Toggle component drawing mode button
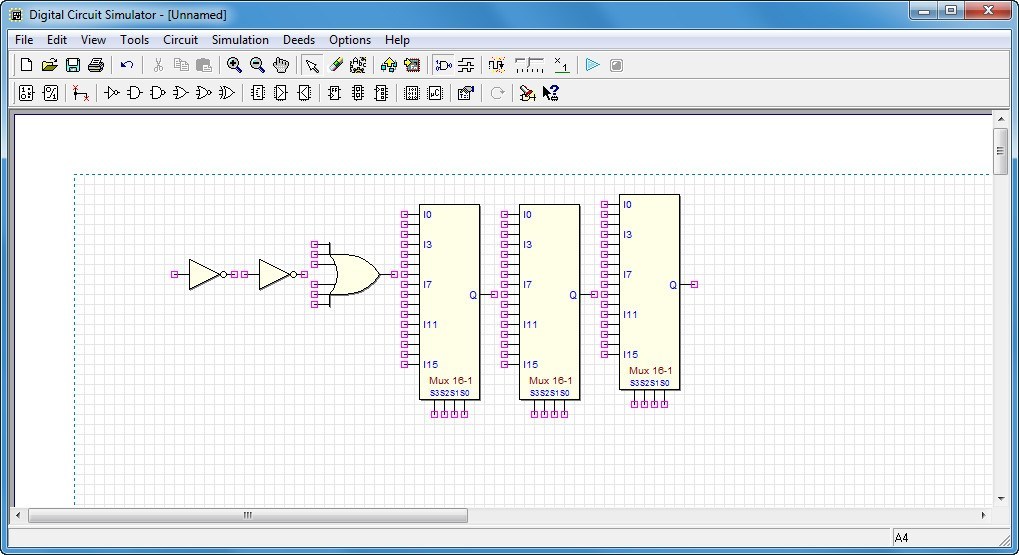 tap(443, 65)
